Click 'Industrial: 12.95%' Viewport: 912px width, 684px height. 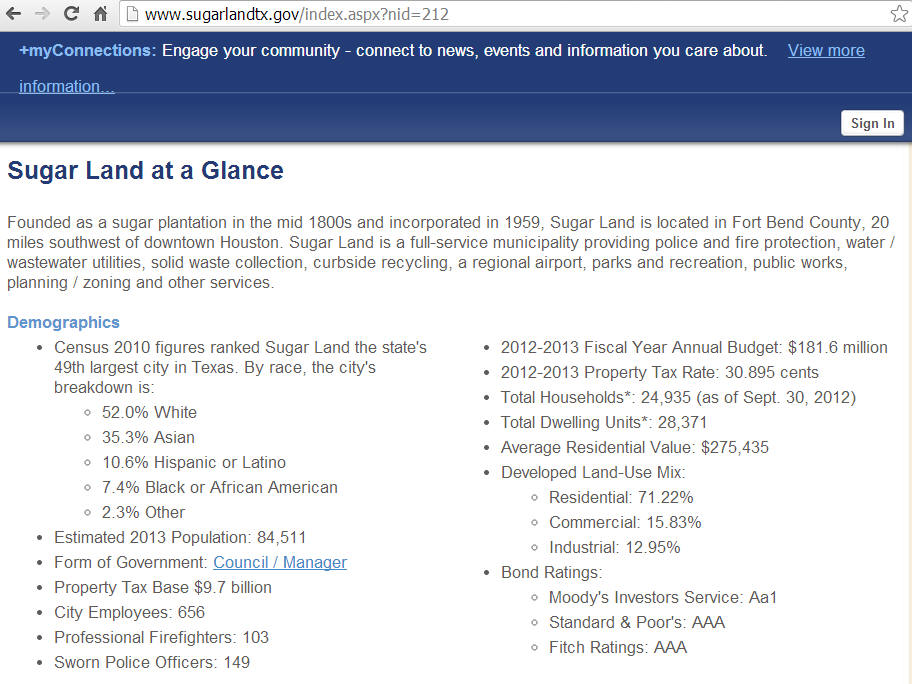614,548
